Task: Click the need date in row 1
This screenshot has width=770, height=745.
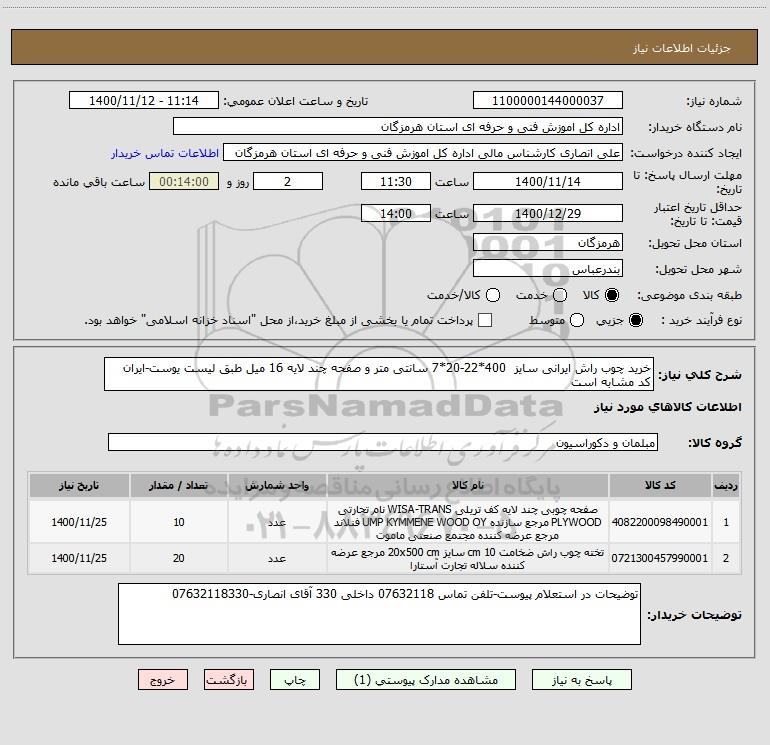Action: pos(79,522)
